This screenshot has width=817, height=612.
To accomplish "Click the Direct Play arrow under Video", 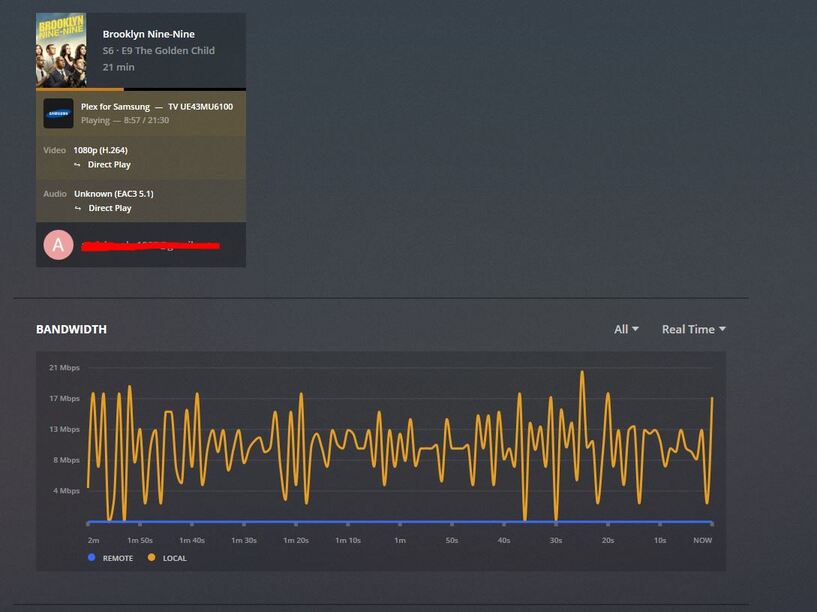I will (x=77, y=165).
